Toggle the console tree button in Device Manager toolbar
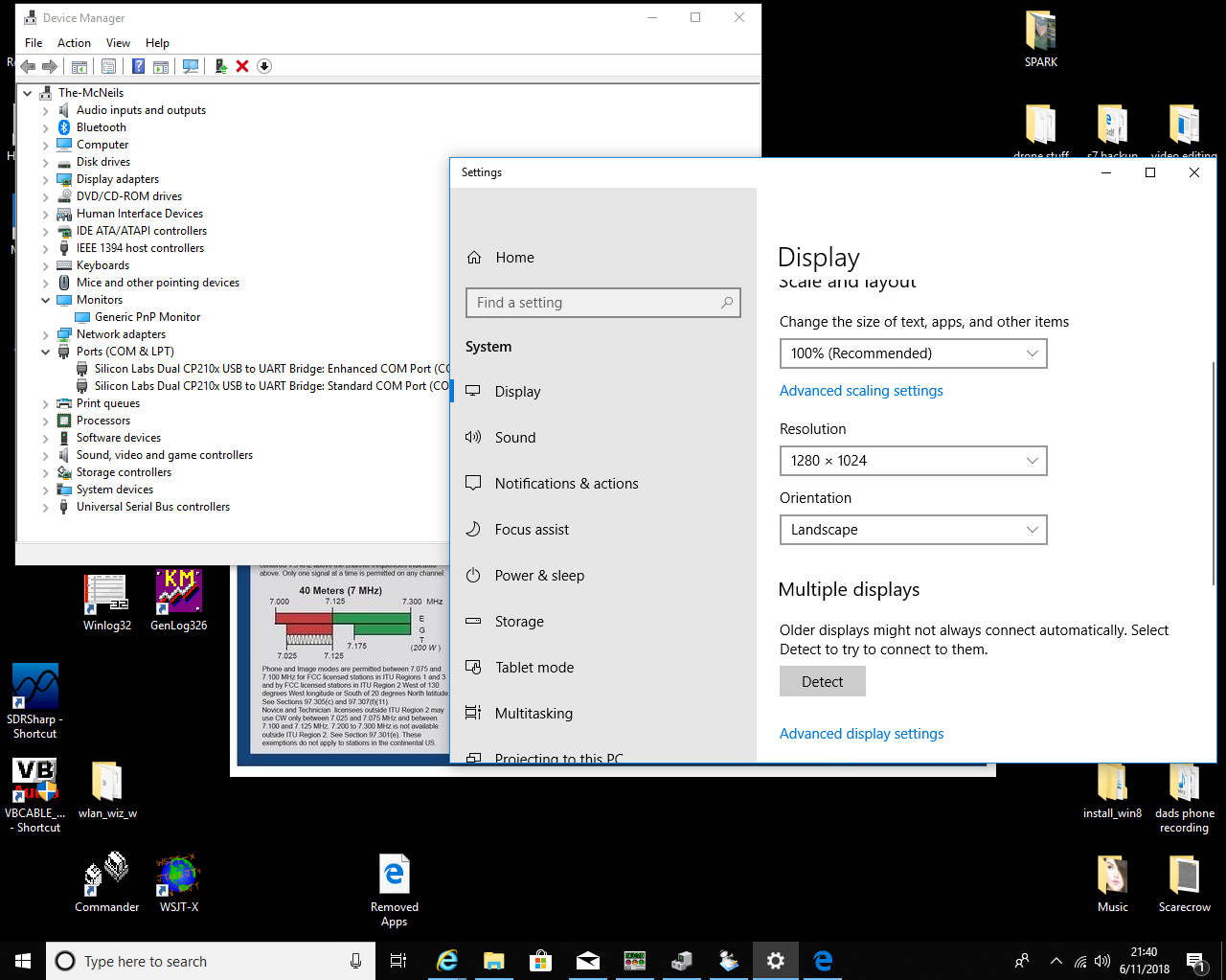 (79, 66)
